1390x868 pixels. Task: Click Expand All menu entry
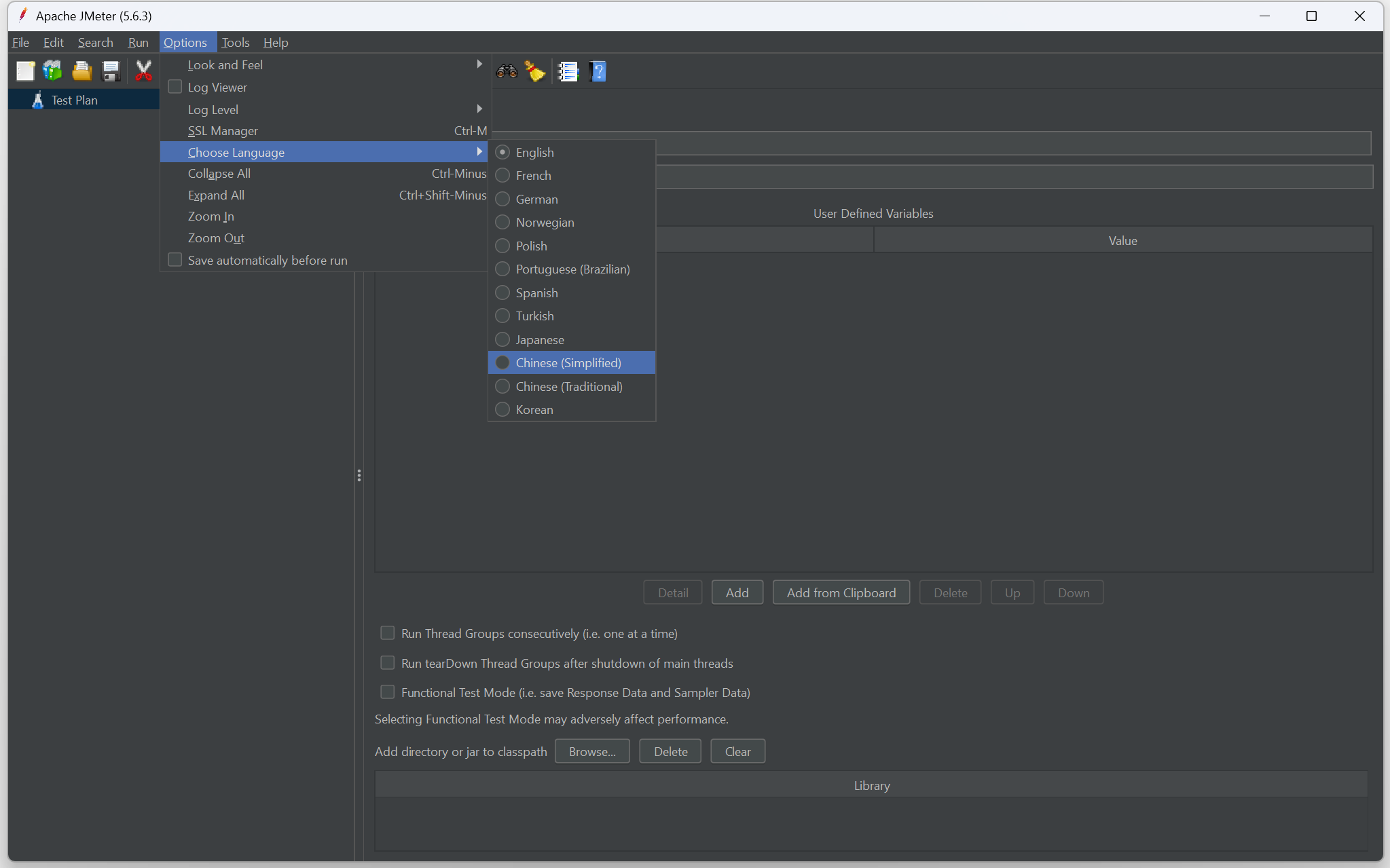pos(325,195)
